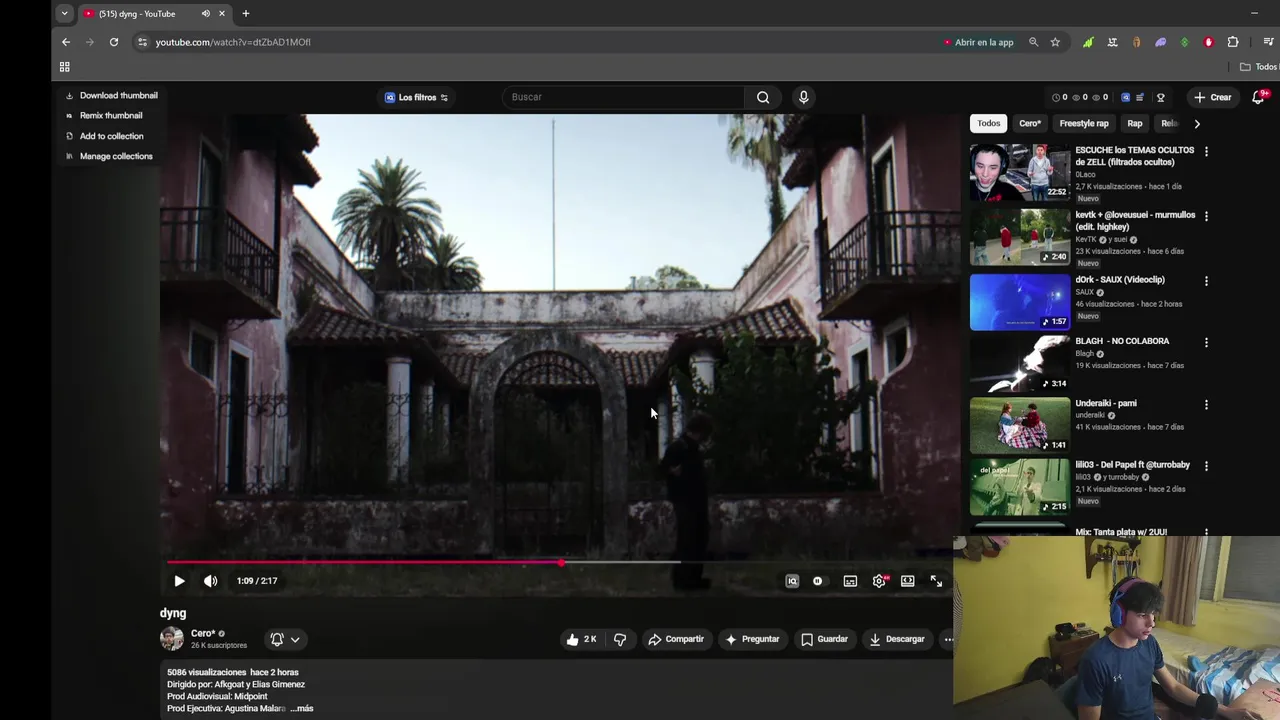Select the Cero* filter chip
The width and height of the screenshot is (1280, 720).
[1030, 123]
